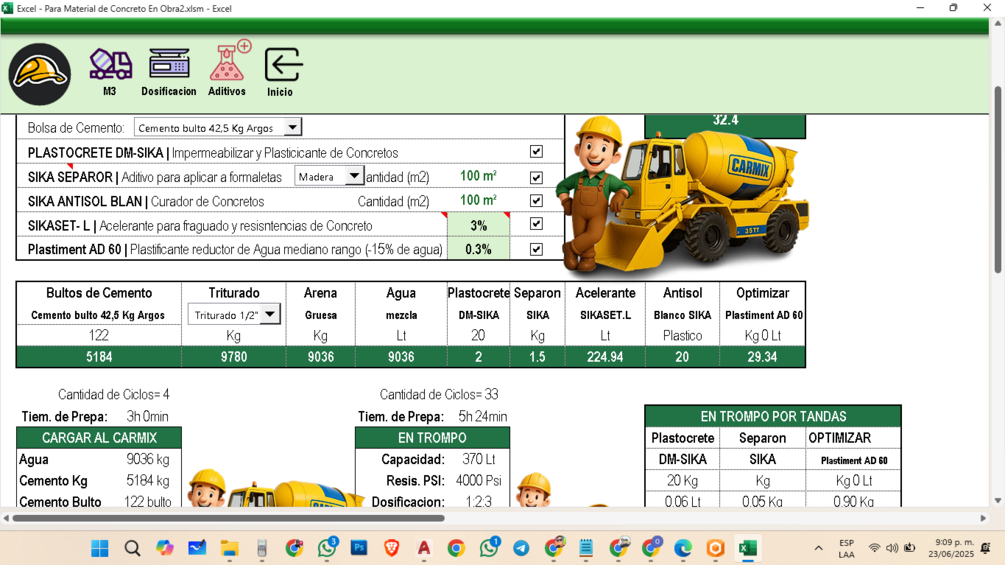The image size is (1005, 565).
Task: Click the Excel taskbar icon
Action: click(x=748, y=548)
